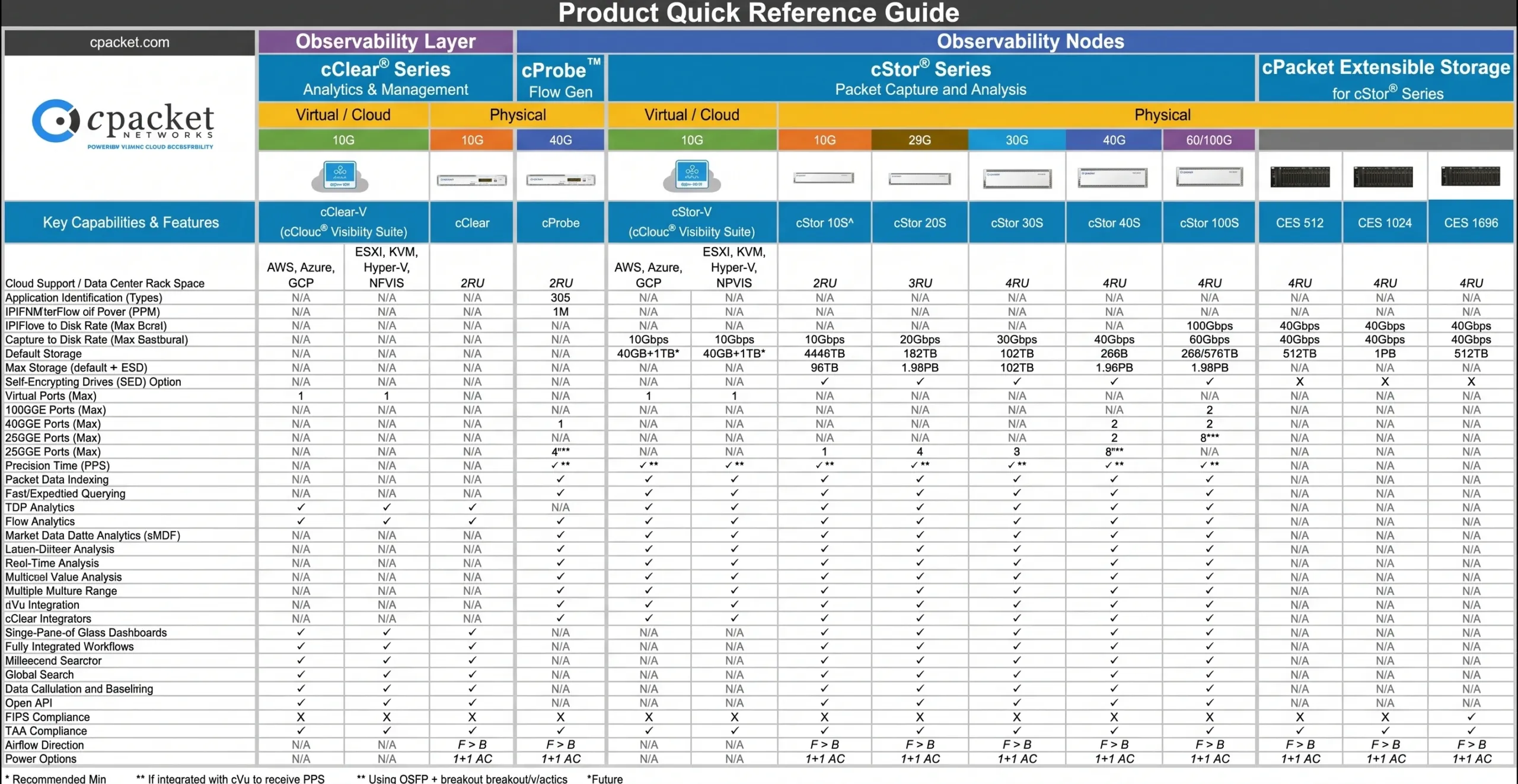Click the Market Data Datte Analytics row label
Screen dimensions: 1518x784
[93, 535]
